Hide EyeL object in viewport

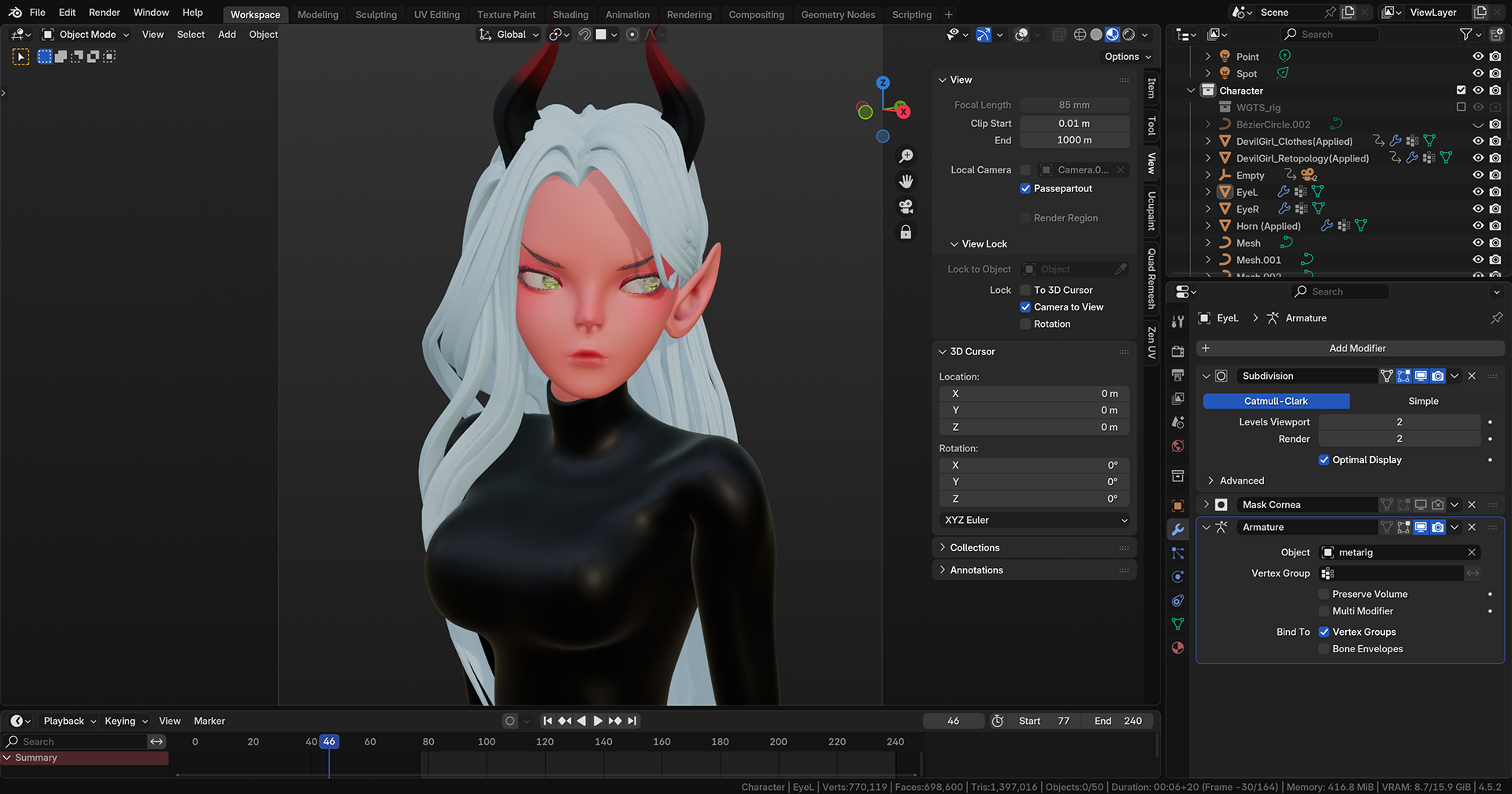click(x=1478, y=192)
